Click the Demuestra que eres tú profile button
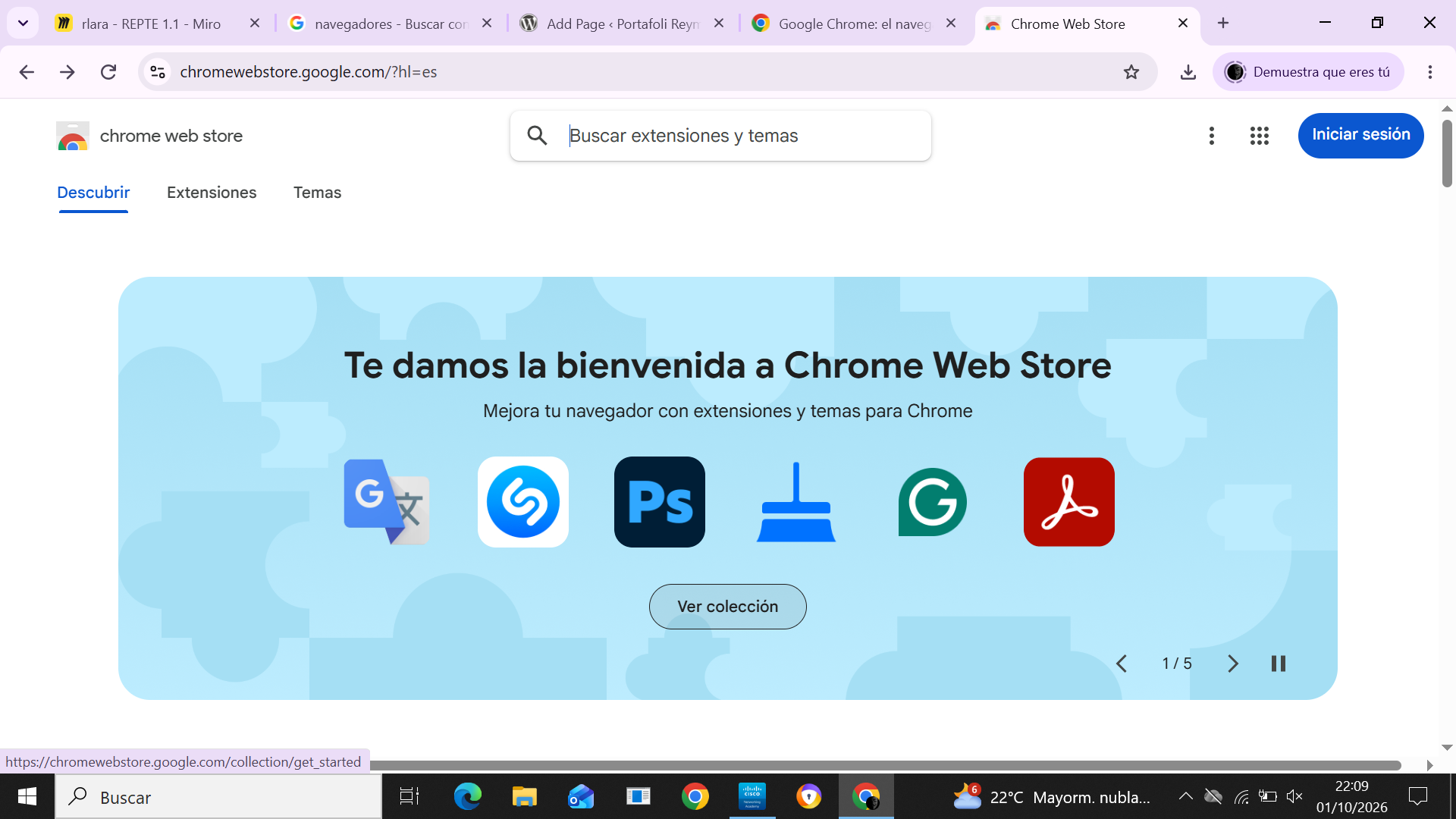The height and width of the screenshot is (819, 1456). [1309, 72]
